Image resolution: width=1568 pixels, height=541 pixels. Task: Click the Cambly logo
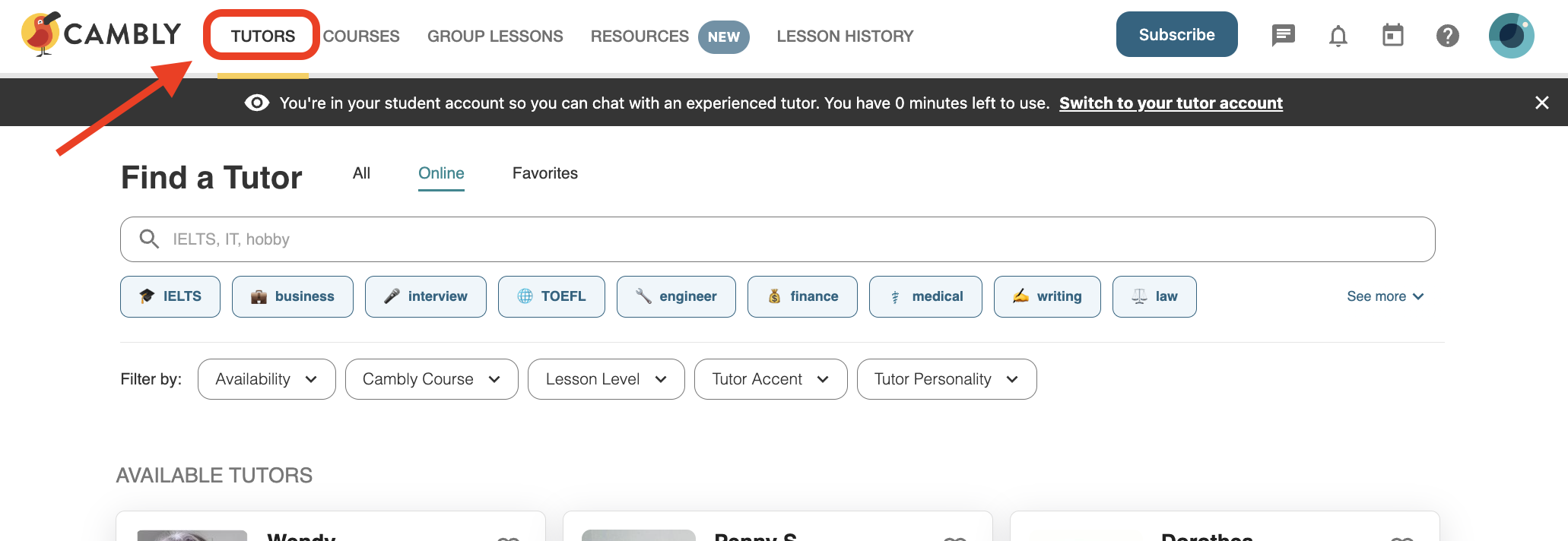tap(101, 34)
